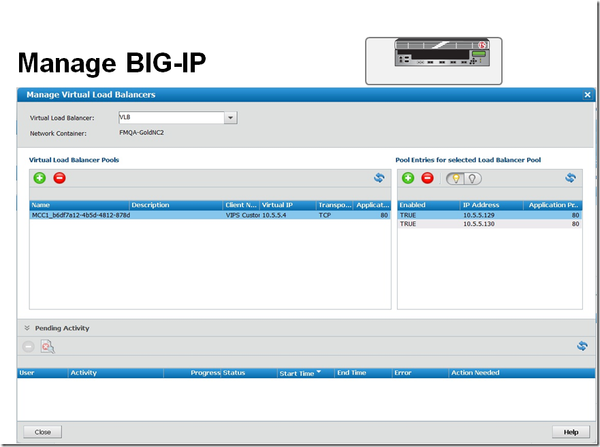Click the VIPS Custor client cell
The height and width of the screenshot is (447, 600).
click(243, 215)
